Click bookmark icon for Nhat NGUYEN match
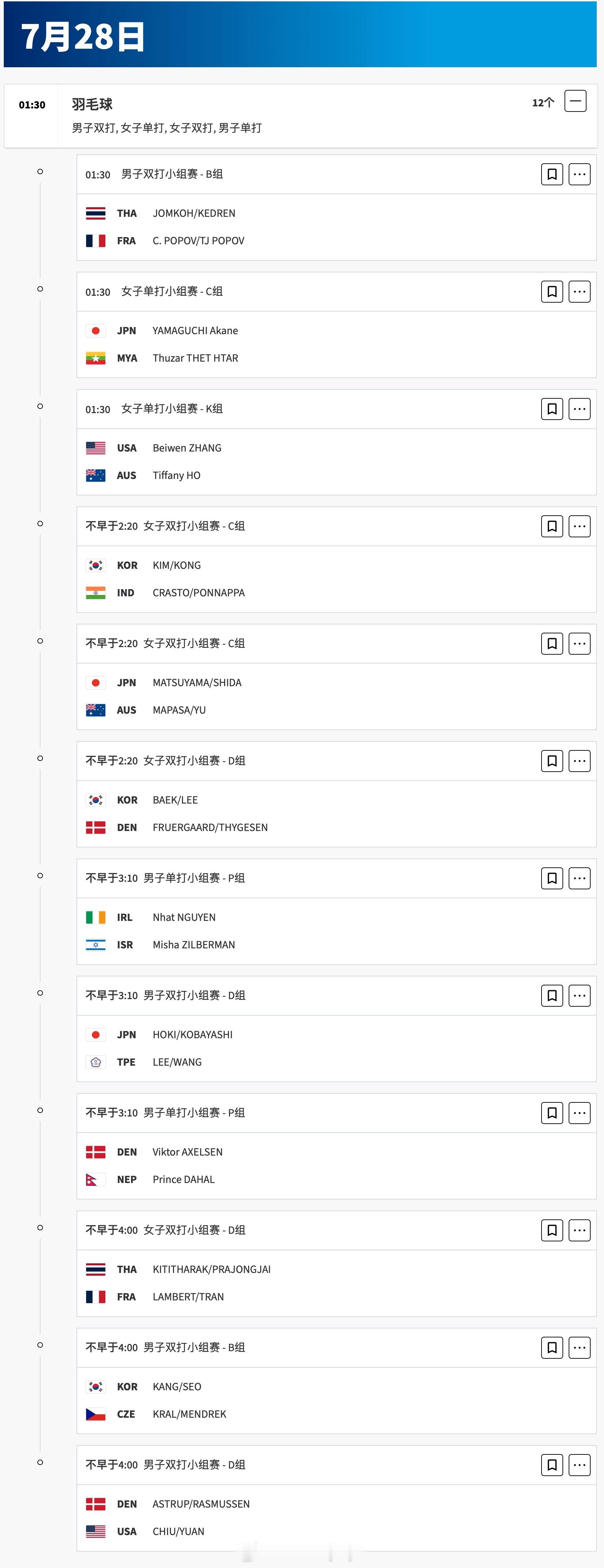This screenshot has width=604, height=1568. (551, 878)
